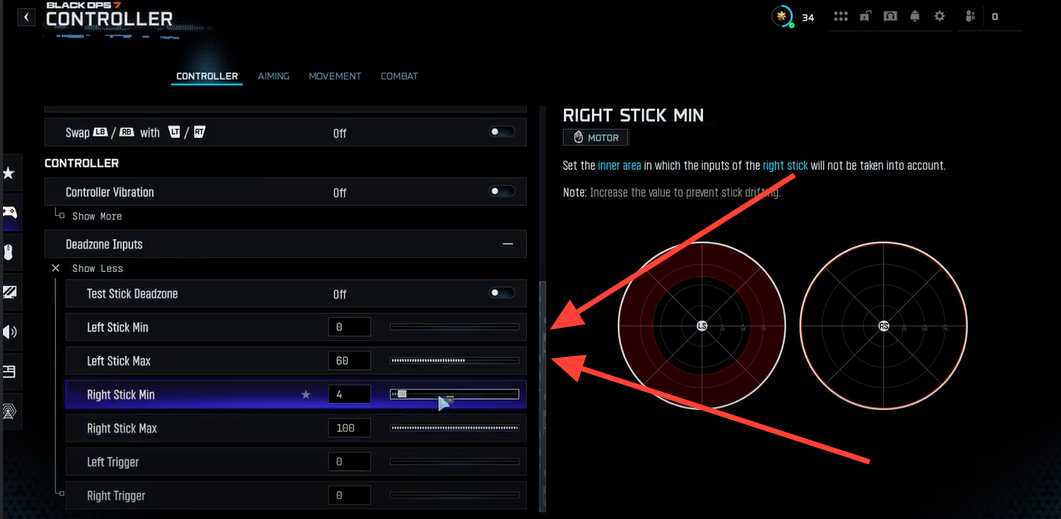Collapse options with Show Less
The width and height of the screenshot is (1061, 519).
pyautogui.click(x=97, y=269)
